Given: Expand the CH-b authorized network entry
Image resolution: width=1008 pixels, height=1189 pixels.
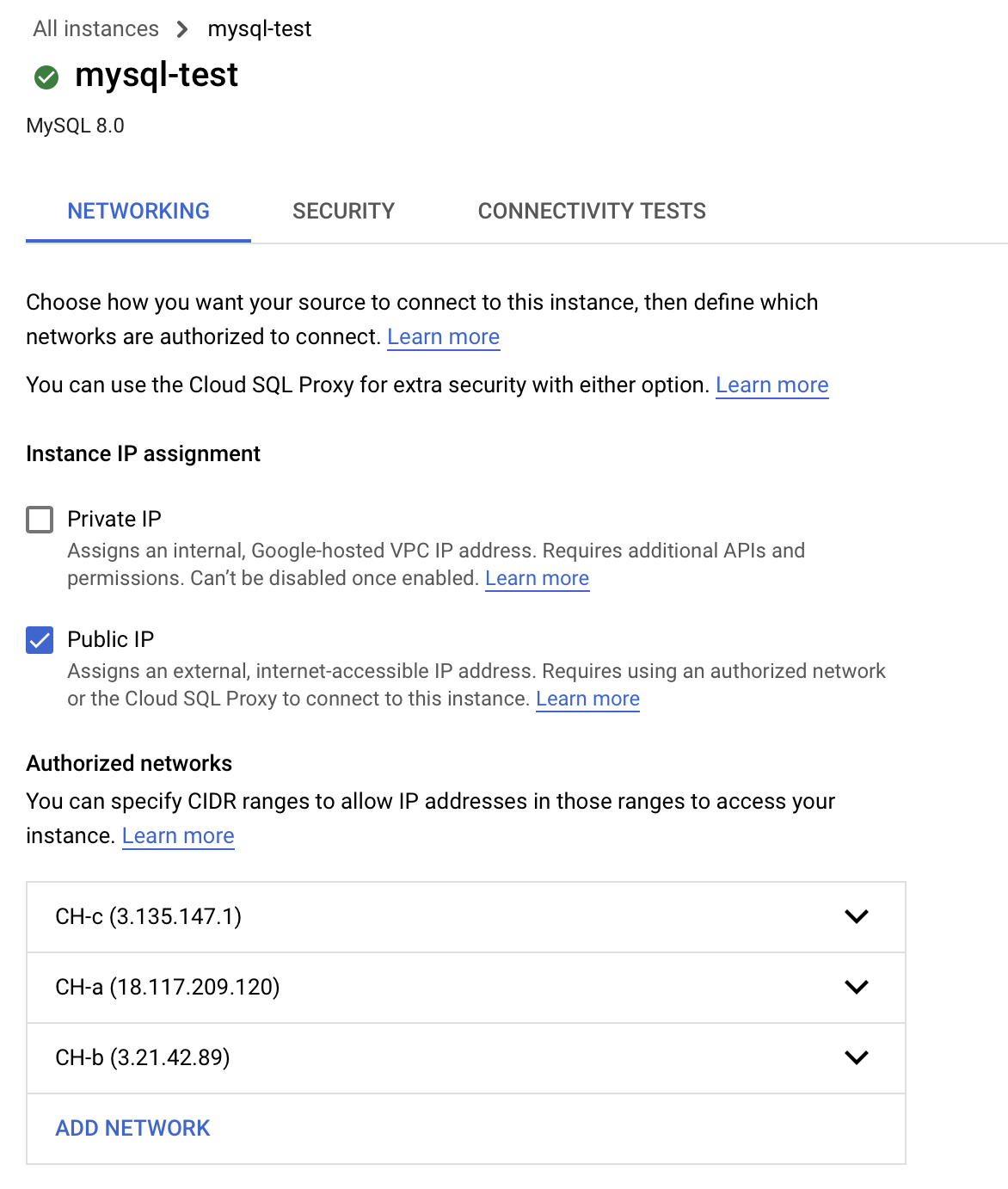Looking at the screenshot, I should [x=856, y=1058].
